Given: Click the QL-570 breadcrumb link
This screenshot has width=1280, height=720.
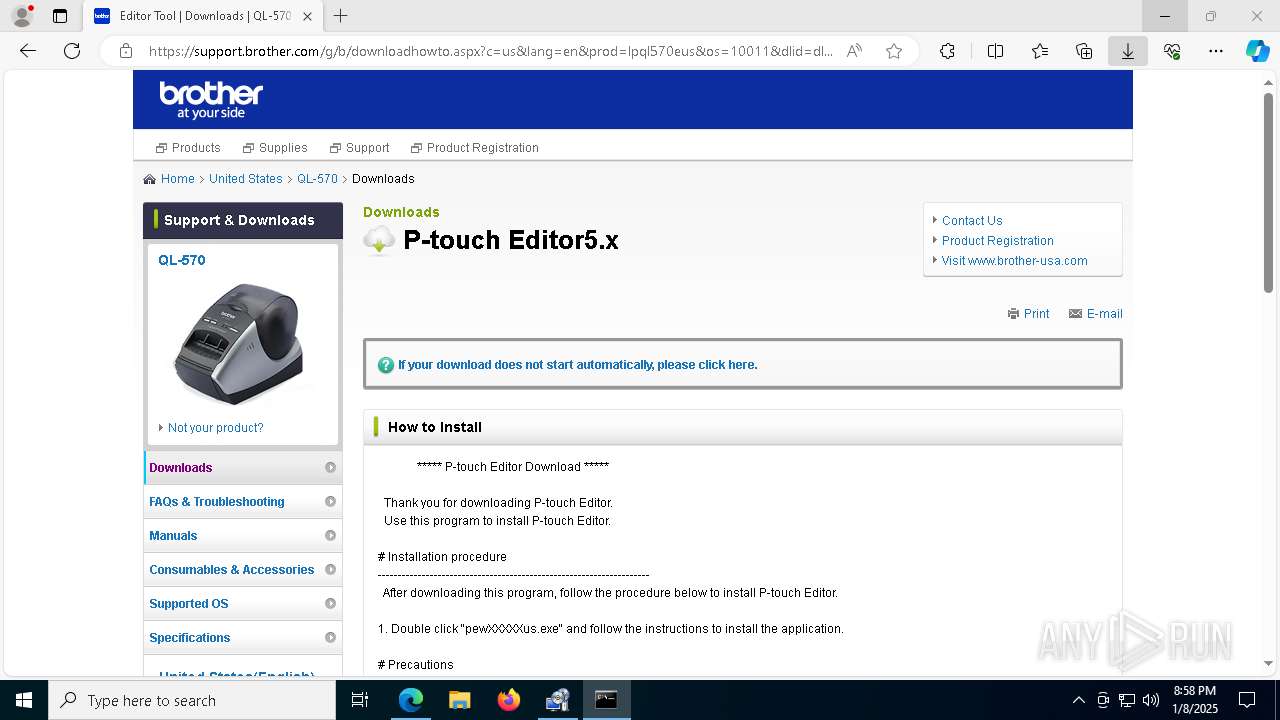Looking at the screenshot, I should click(317, 179).
